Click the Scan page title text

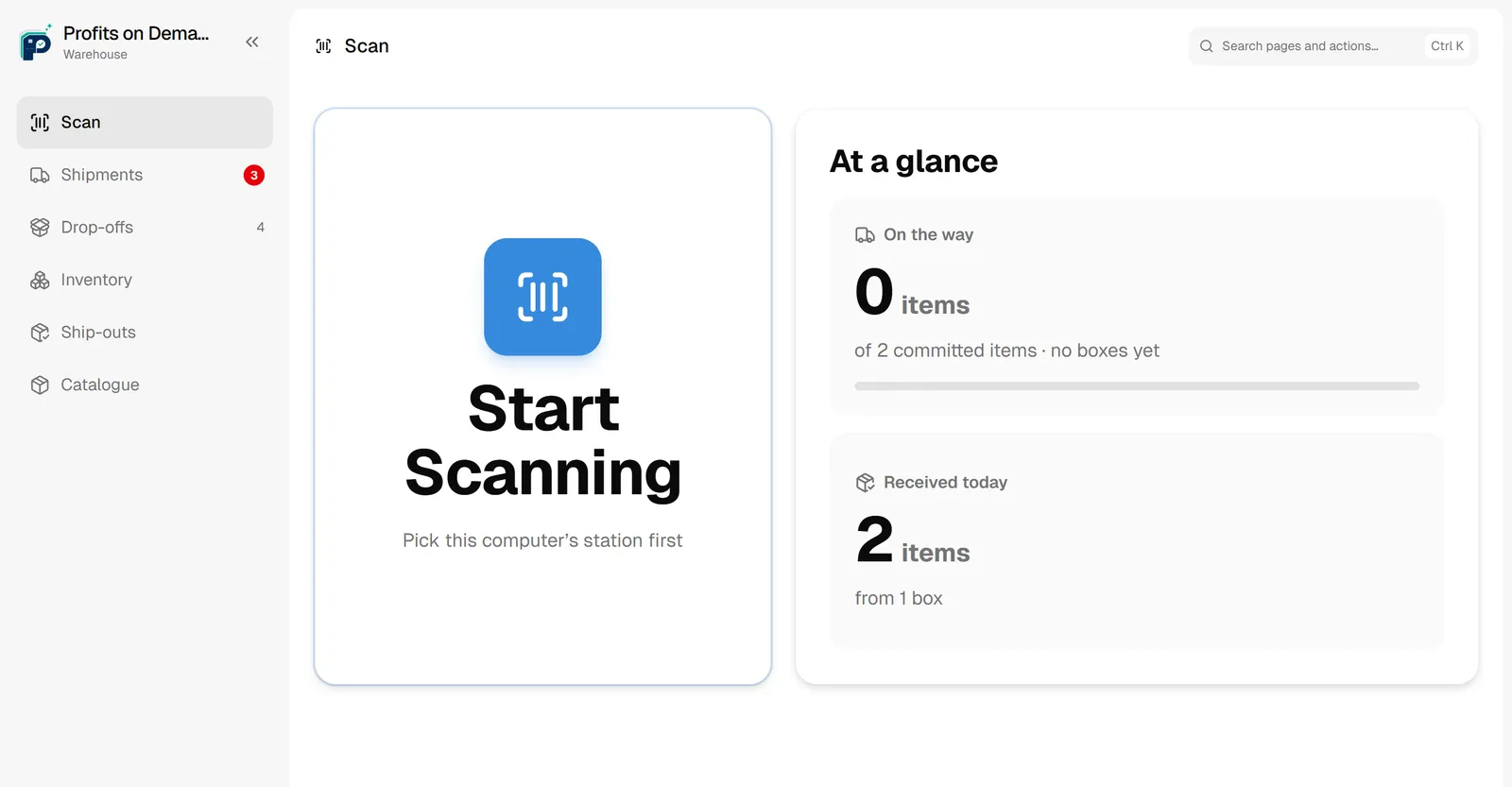tap(367, 46)
